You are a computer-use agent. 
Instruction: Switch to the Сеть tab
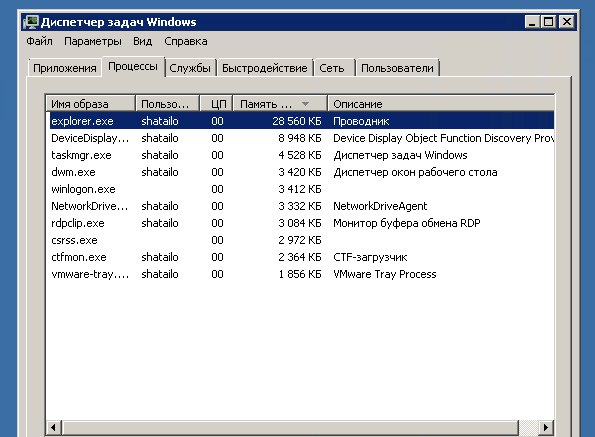[x=332, y=68]
